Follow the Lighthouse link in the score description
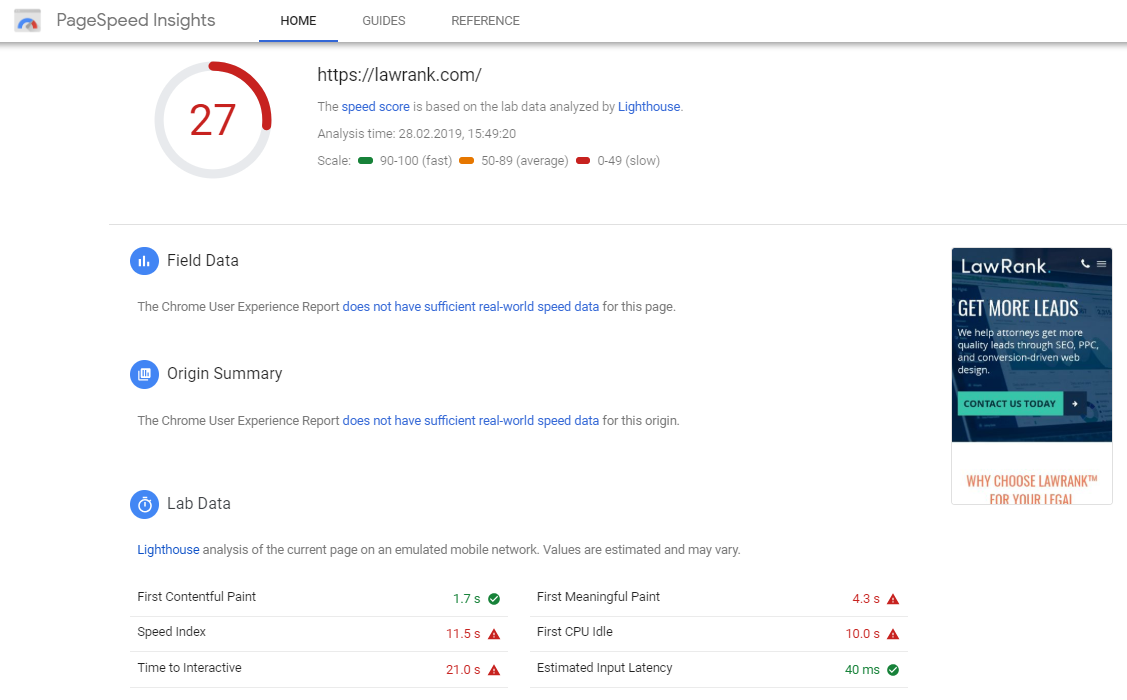The height and width of the screenshot is (700, 1127). tap(648, 107)
